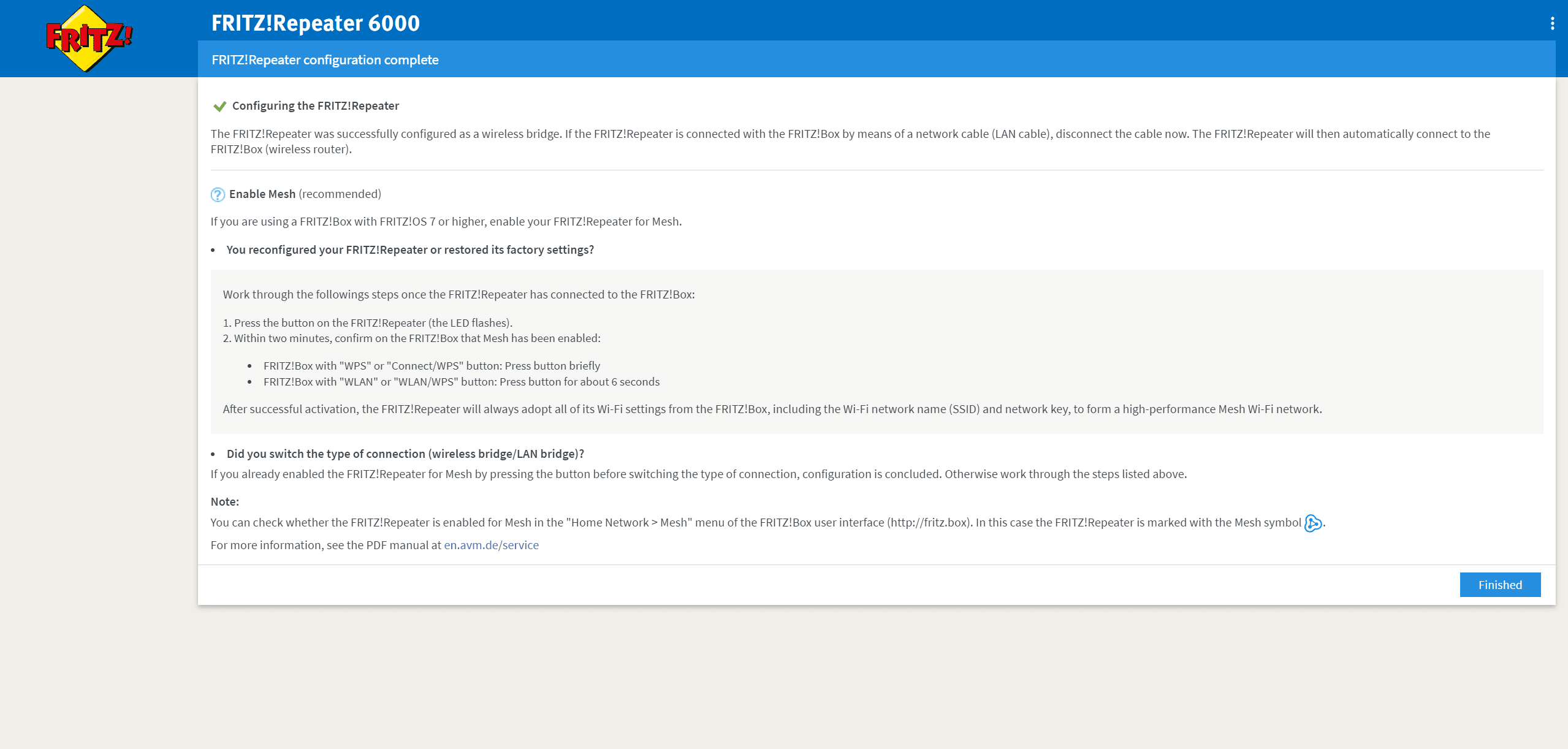The width and height of the screenshot is (1568, 749).
Task: Click the FRITZ! logo
Action: 89,38
